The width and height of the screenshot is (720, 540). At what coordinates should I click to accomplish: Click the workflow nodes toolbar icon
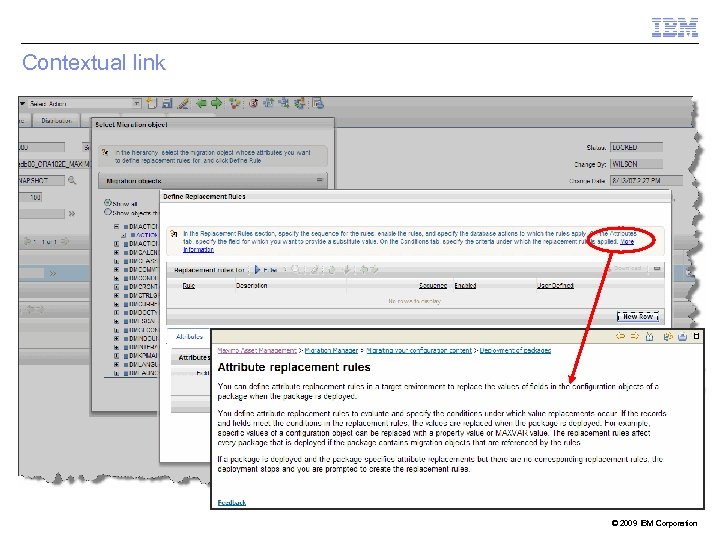click(235, 104)
